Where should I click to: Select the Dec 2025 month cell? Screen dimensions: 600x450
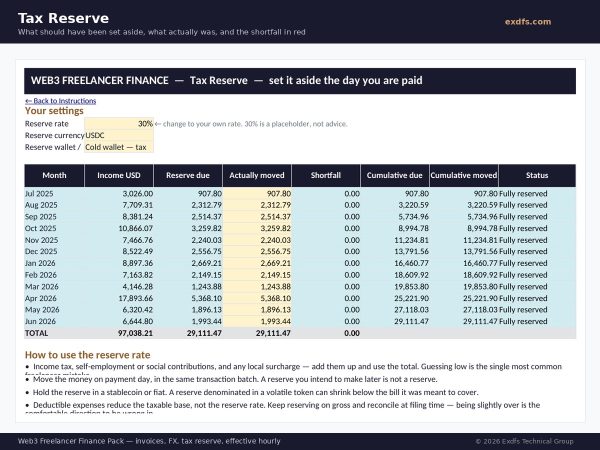click(54, 251)
